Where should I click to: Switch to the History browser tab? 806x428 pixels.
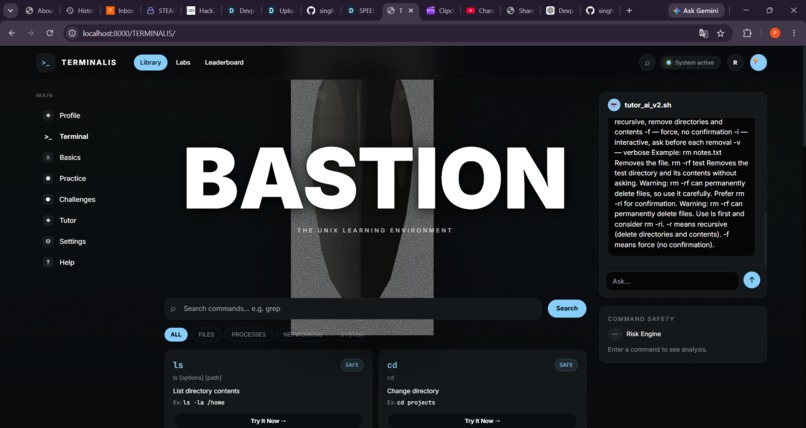(80, 10)
